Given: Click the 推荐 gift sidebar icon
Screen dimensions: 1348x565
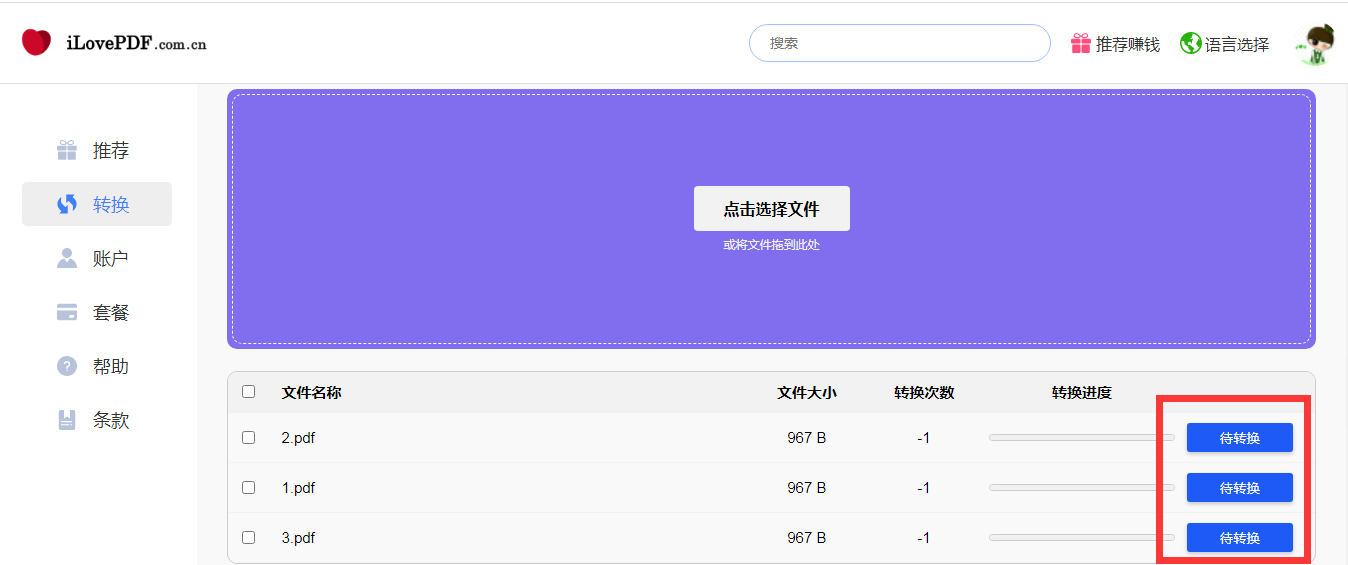Looking at the screenshot, I should [x=67, y=151].
